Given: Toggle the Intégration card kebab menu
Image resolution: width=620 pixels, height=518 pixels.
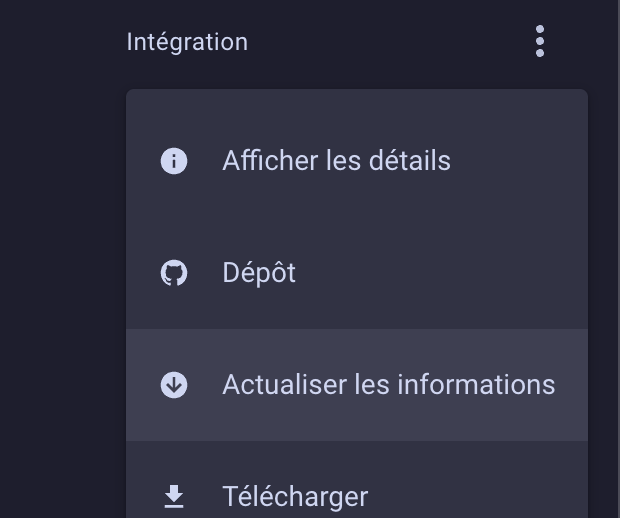Looking at the screenshot, I should coord(540,41).
